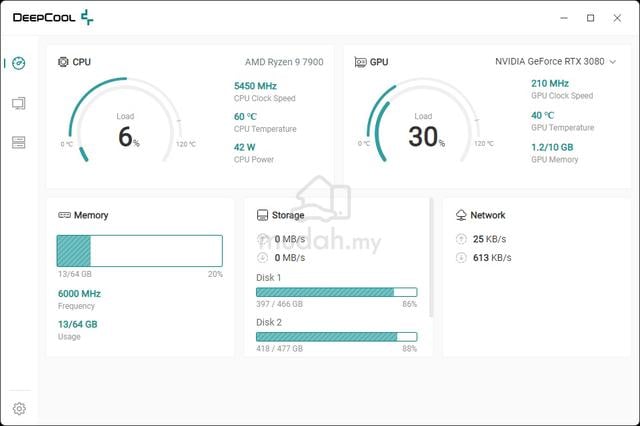This screenshot has width=640, height=426.
Task: Click the storage panel scrollbar
Action: pyautogui.click(x=431, y=259)
